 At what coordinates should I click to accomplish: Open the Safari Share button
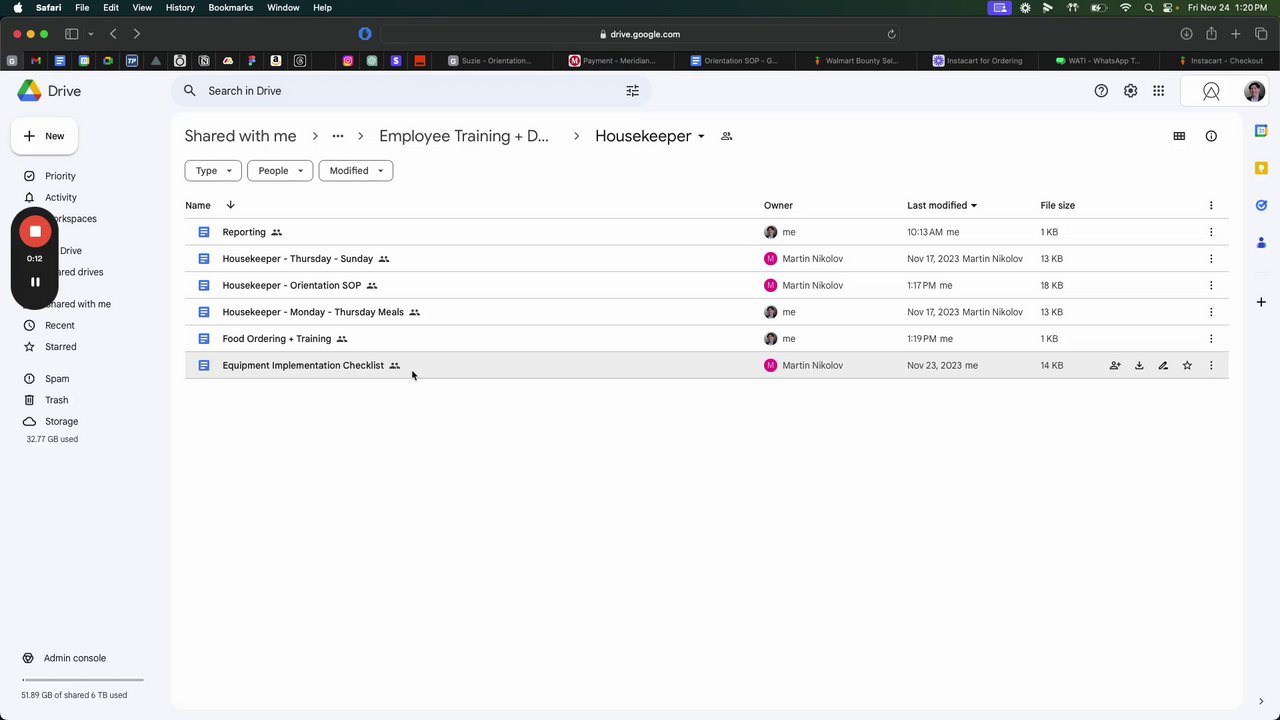(1211, 34)
